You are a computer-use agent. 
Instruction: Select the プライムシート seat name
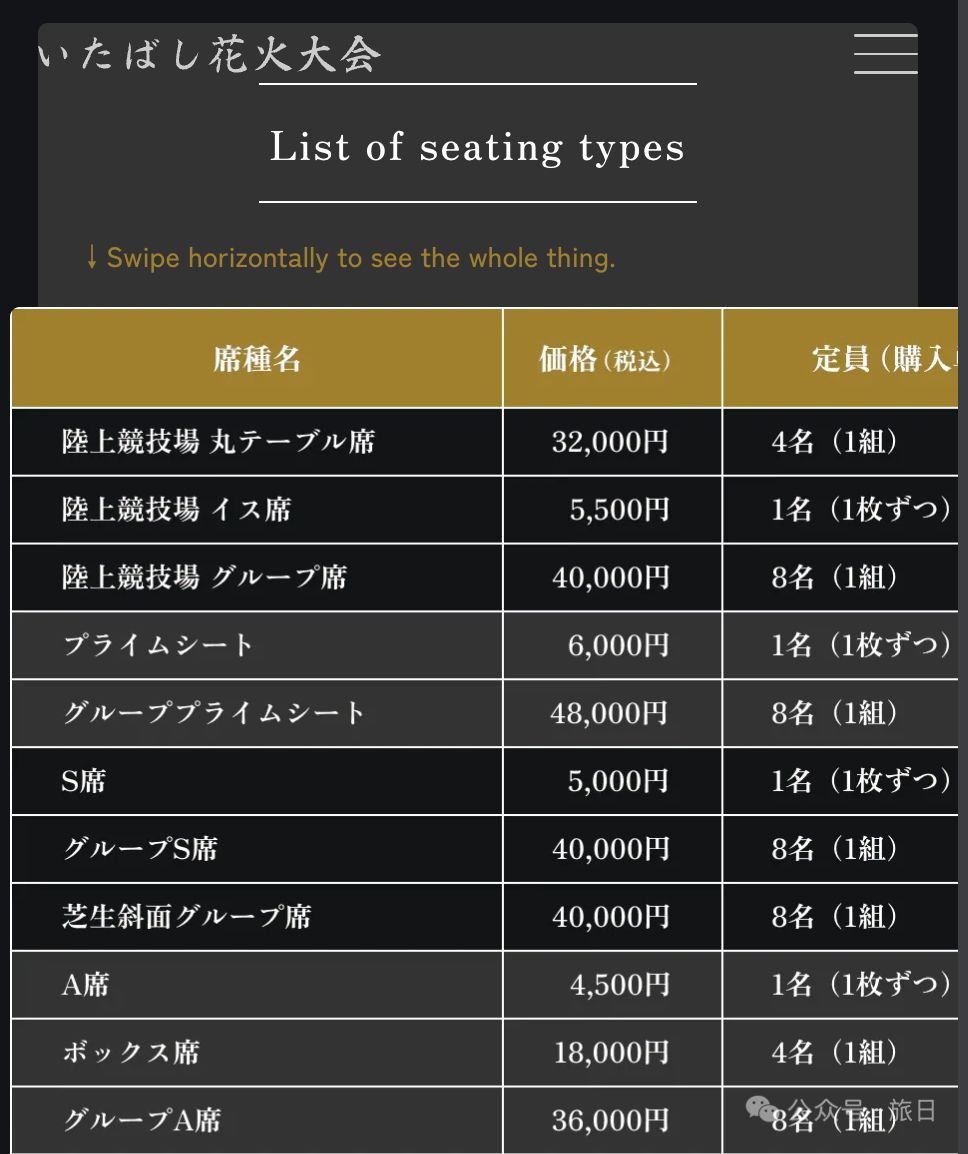click(x=158, y=645)
